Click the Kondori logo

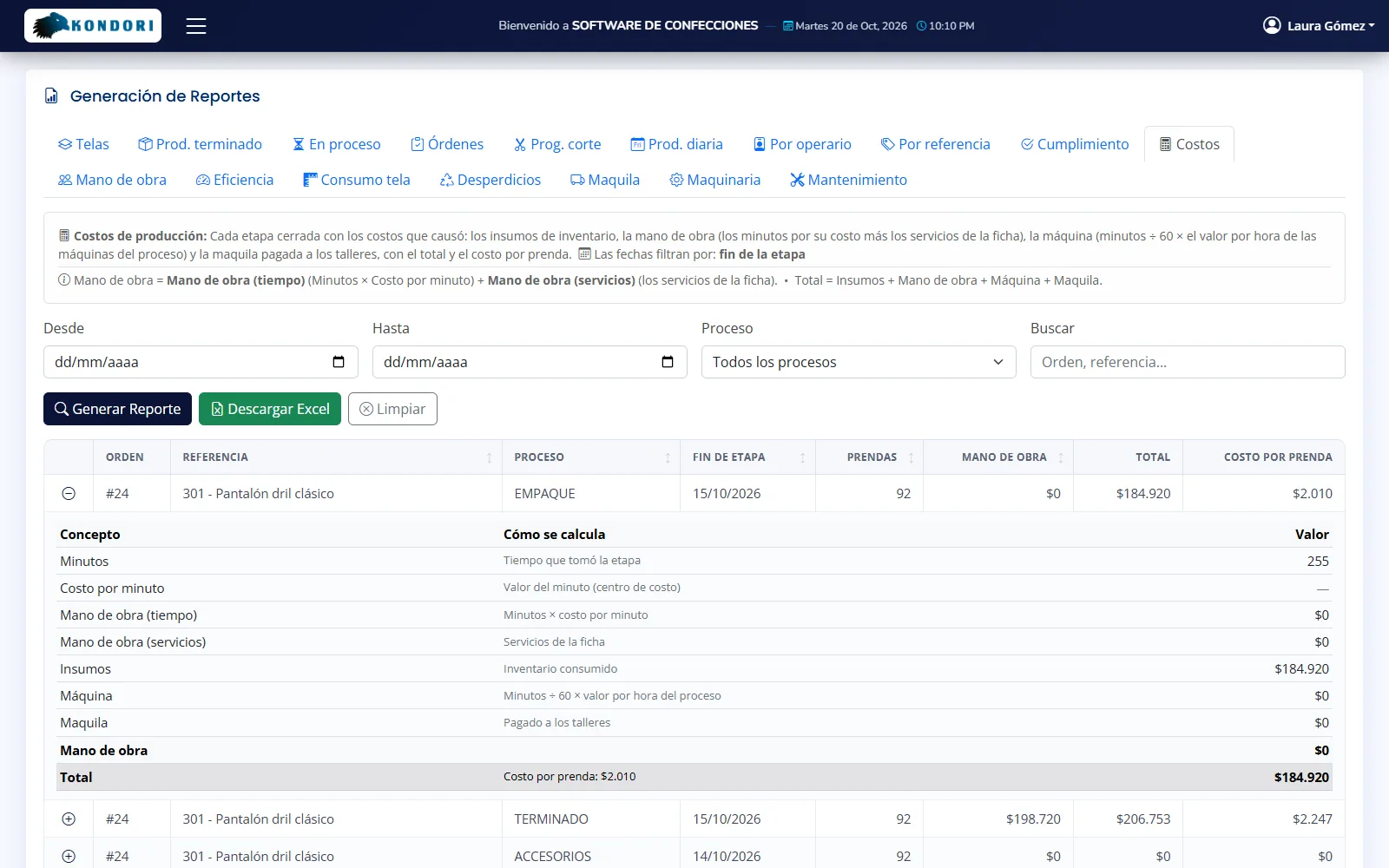[93, 26]
